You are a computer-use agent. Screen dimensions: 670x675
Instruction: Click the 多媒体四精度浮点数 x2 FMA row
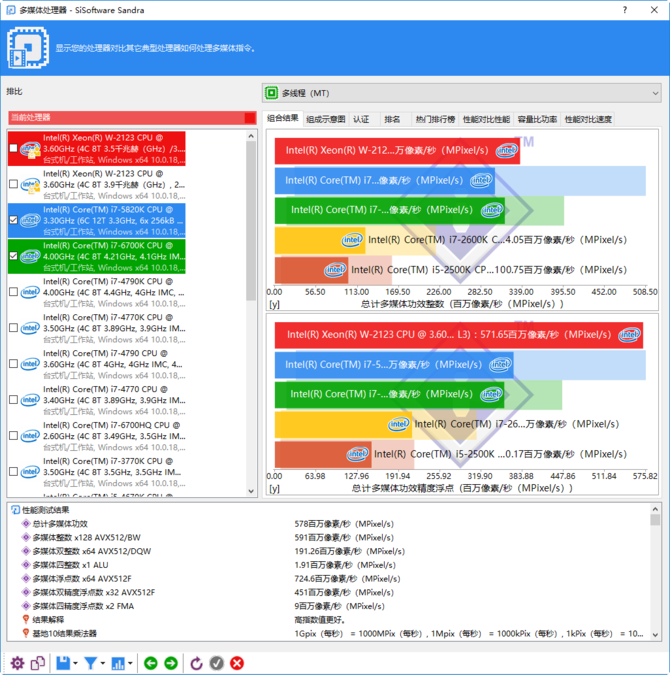click(x=329, y=606)
